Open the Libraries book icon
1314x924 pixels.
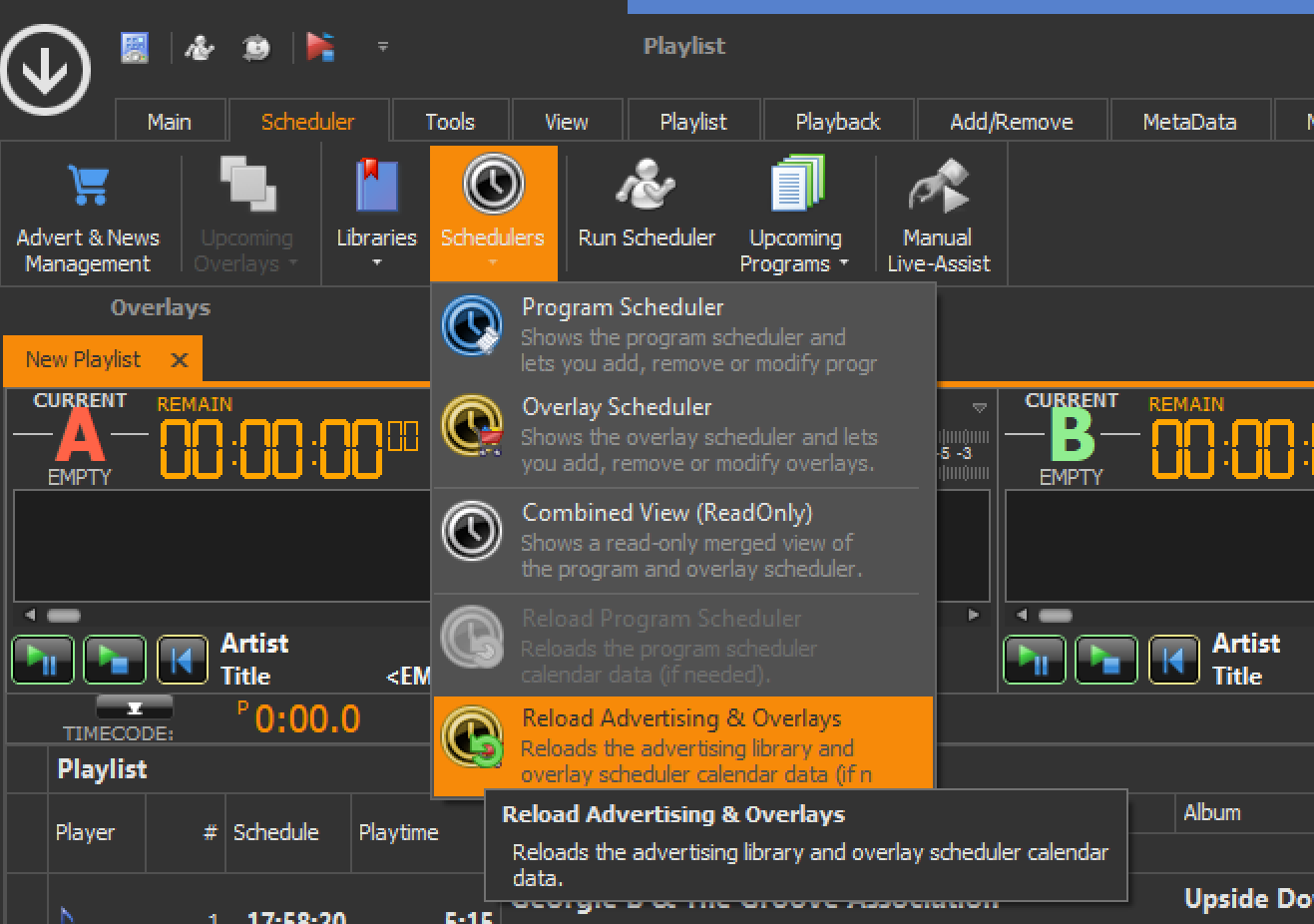point(376,186)
